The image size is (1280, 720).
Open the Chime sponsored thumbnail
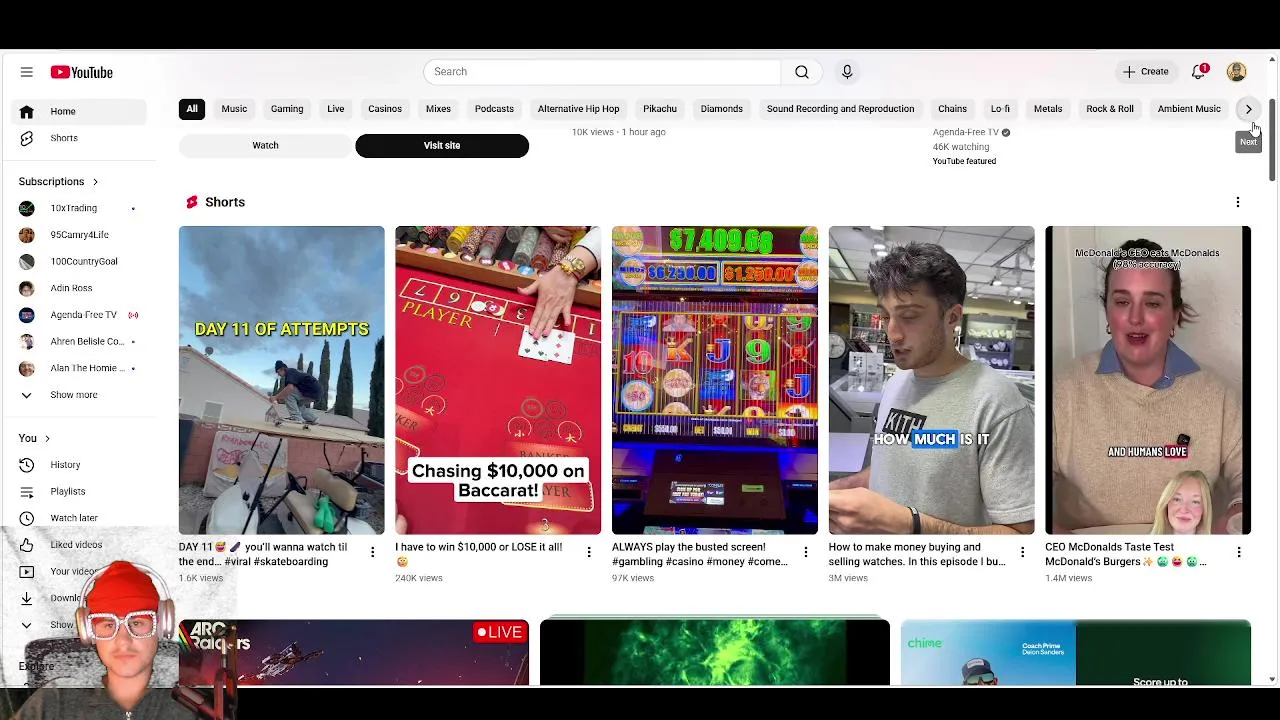tap(1075, 653)
